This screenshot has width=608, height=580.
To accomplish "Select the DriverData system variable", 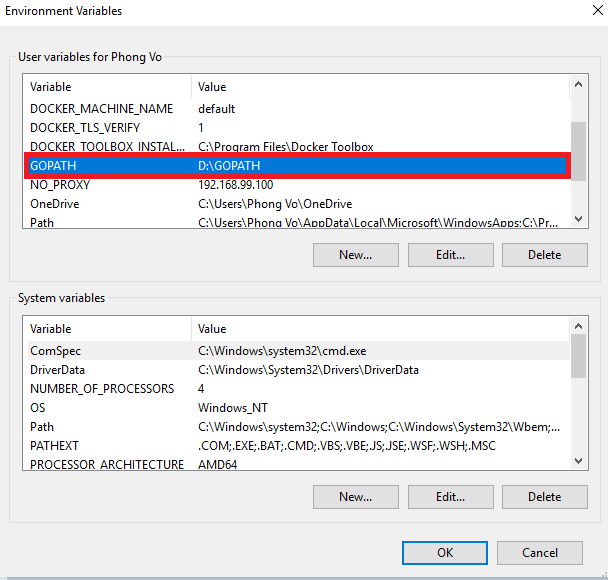I will [299, 369].
